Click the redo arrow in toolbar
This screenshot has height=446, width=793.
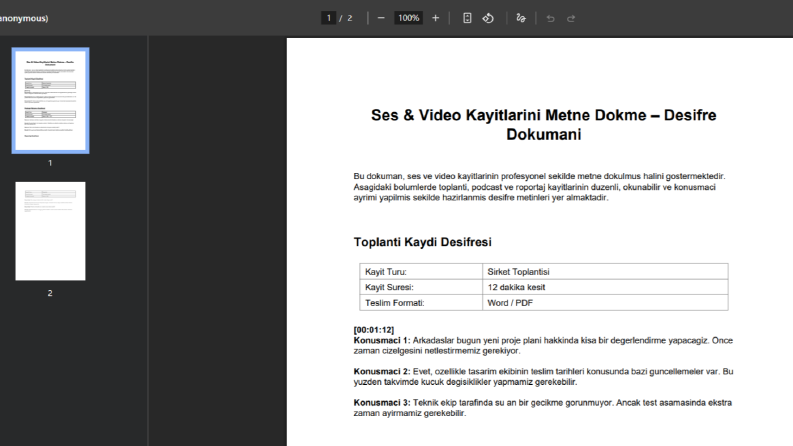(x=571, y=19)
